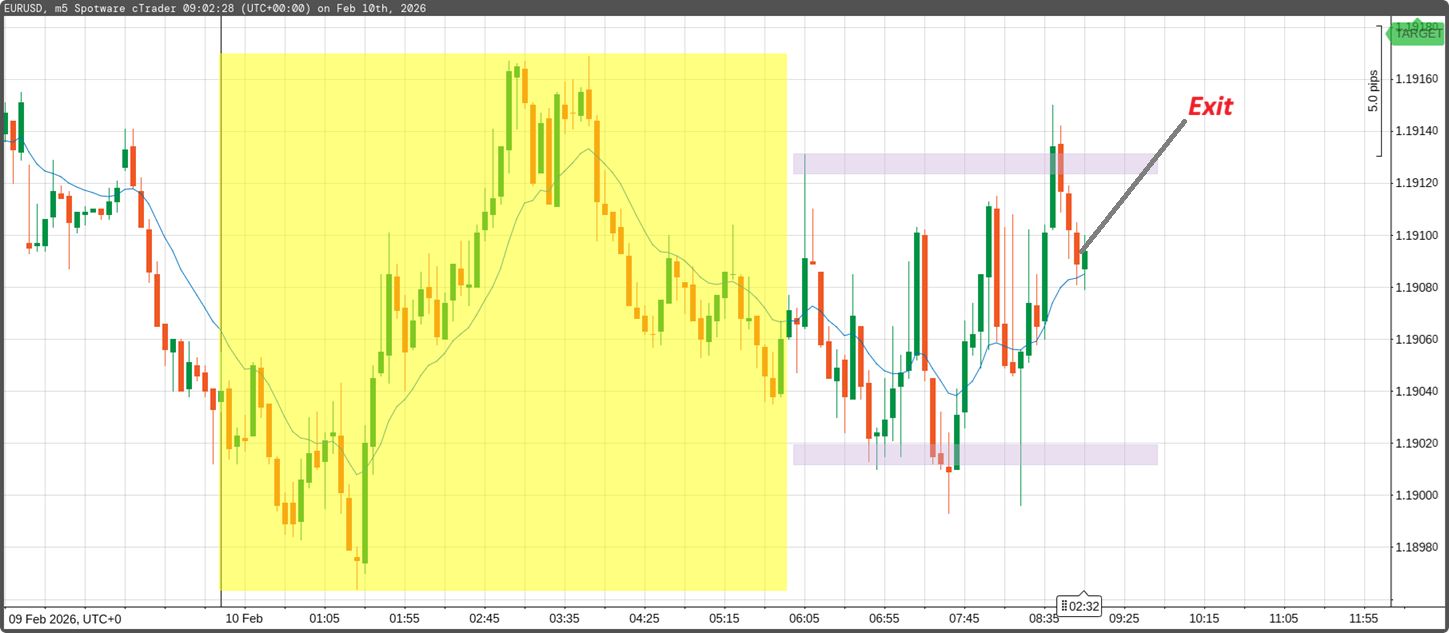The height and width of the screenshot is (633, 1449).
Task: Select the upper purple resistance zone
Action: [x=975, y=164]
